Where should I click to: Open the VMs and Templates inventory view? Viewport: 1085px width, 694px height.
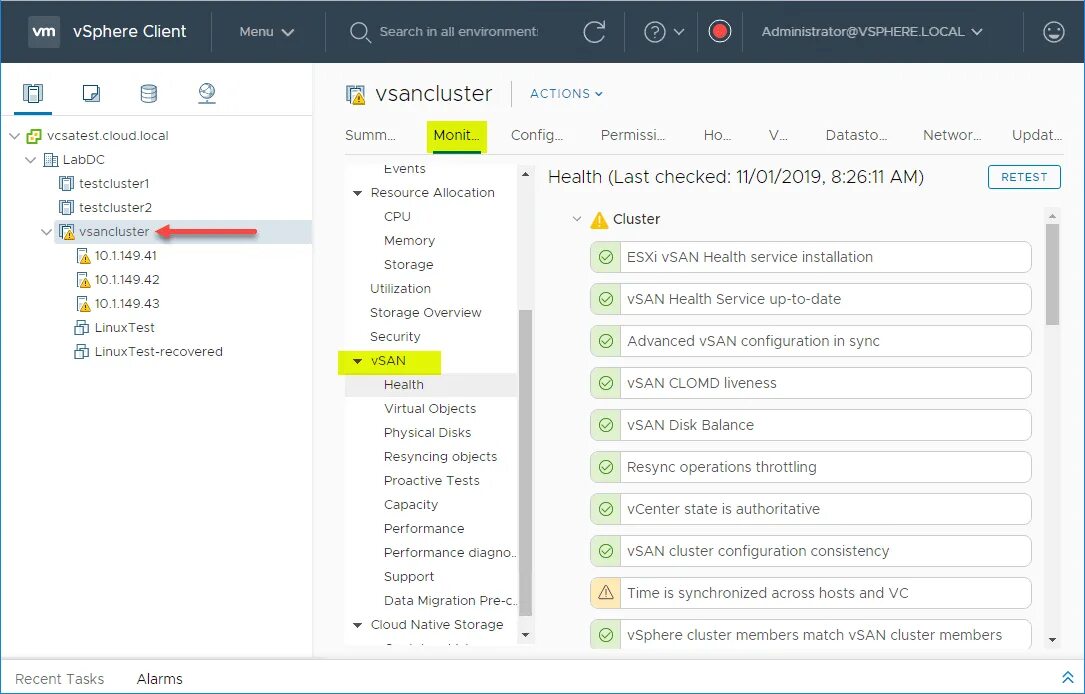92,91
